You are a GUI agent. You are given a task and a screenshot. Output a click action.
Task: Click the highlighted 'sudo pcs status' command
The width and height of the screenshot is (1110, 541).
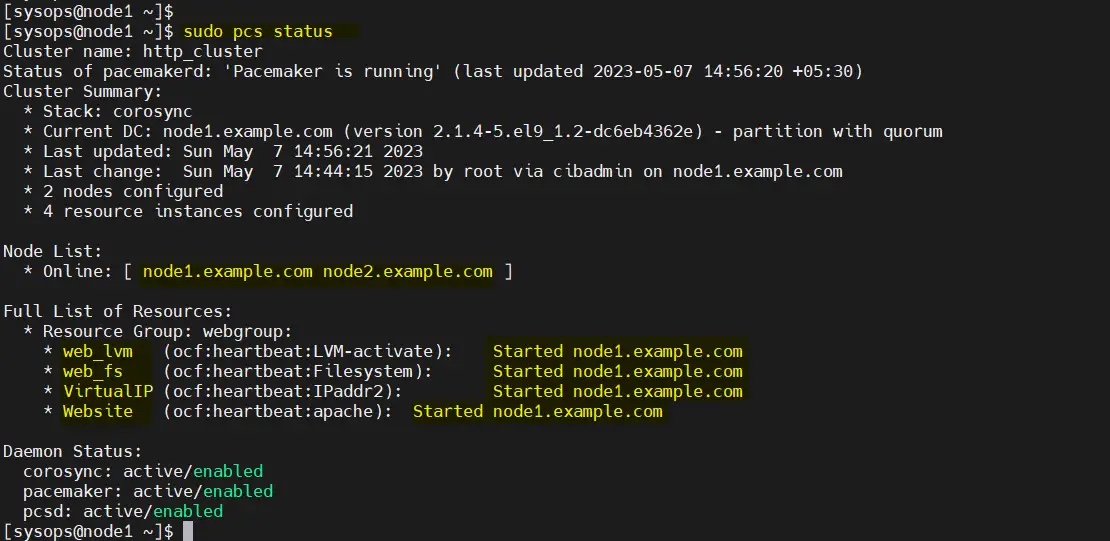257,31
